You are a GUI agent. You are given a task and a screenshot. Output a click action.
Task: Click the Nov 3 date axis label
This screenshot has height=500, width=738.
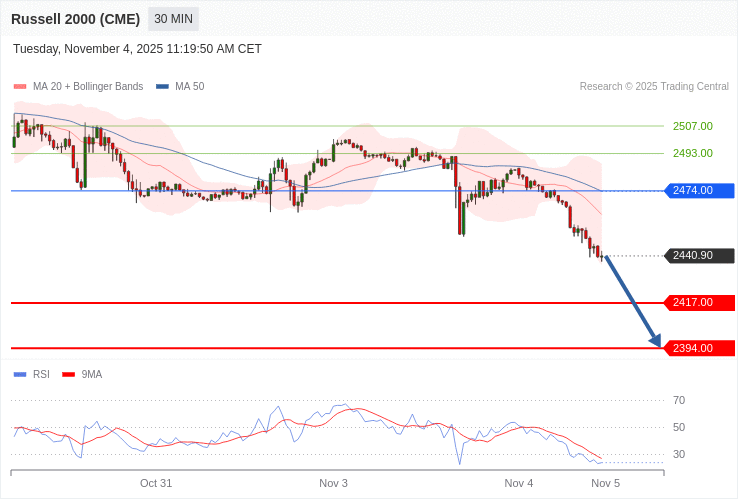[x=333, y=483]
